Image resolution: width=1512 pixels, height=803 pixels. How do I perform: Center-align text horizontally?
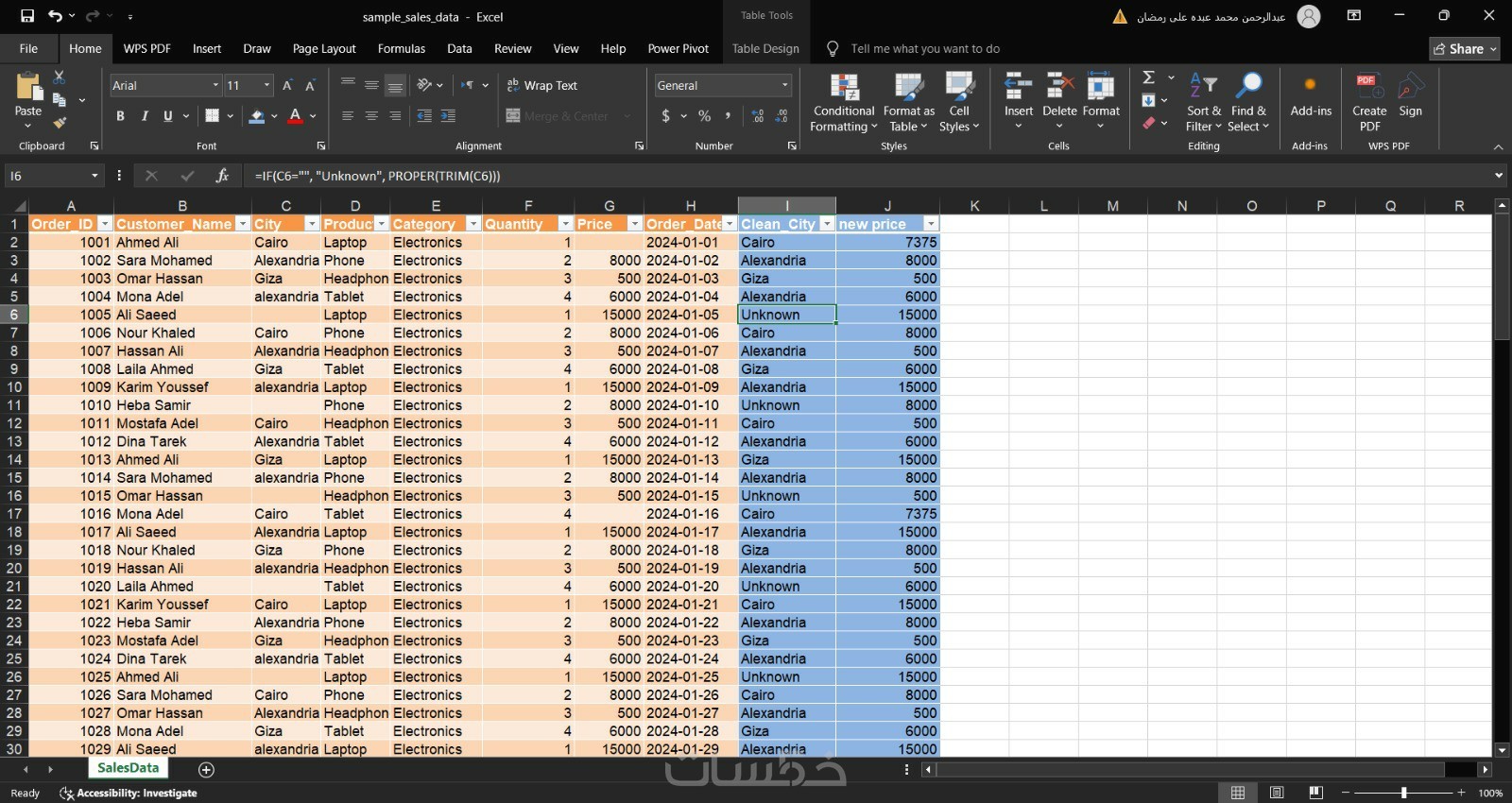click(x=371, y=115)
